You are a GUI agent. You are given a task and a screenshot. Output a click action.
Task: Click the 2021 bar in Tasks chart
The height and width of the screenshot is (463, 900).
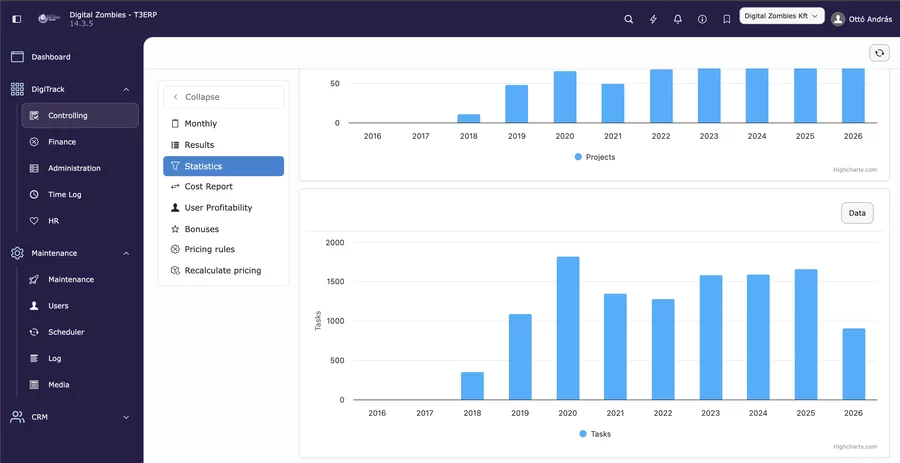click(615, 347)
